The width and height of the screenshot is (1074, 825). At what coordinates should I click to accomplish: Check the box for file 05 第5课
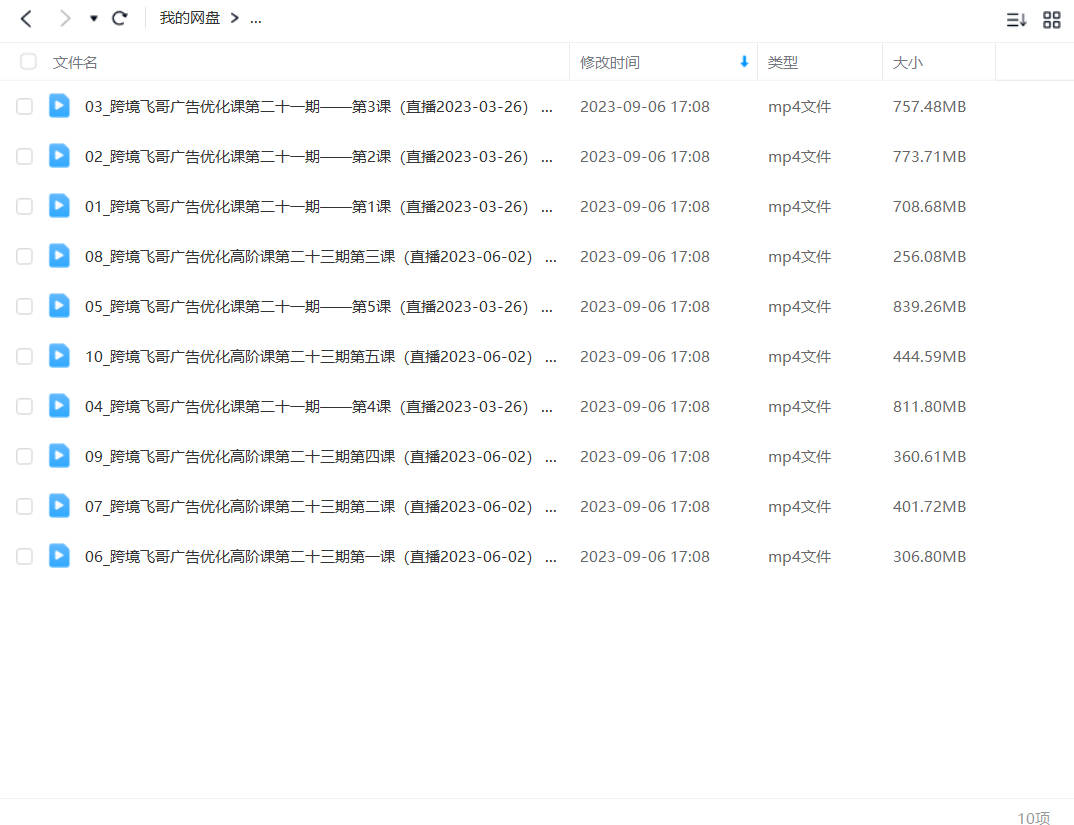pyautogui.click(x=24, y=306)
